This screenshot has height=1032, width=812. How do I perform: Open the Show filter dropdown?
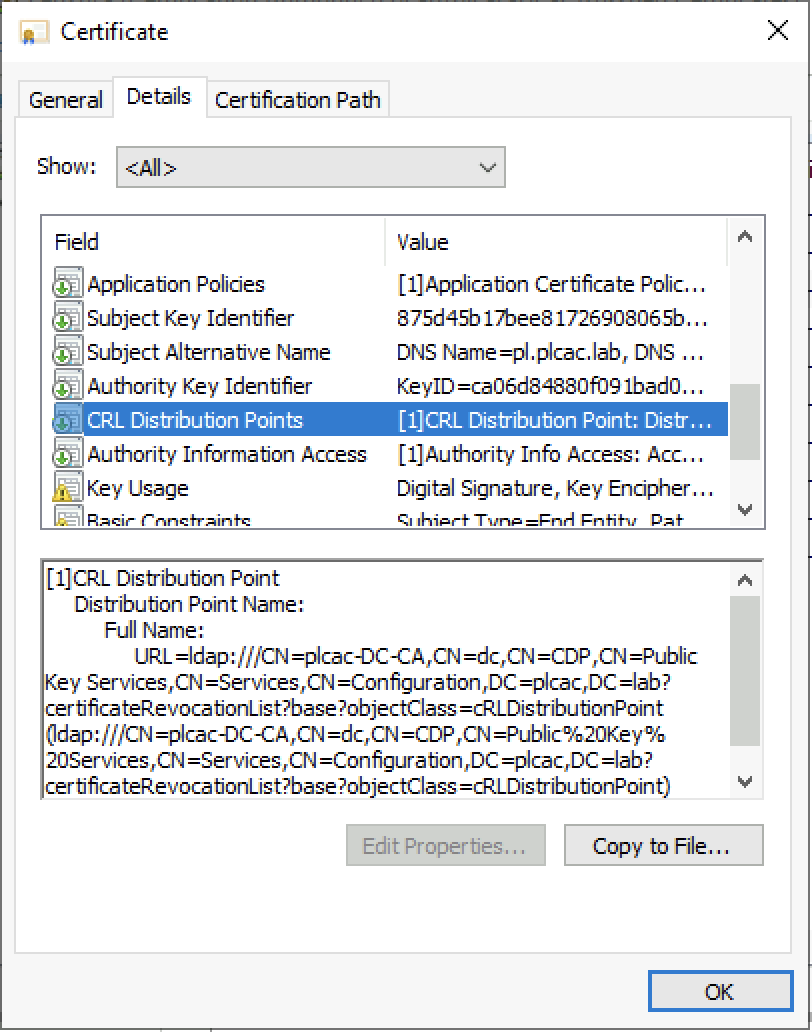tap(310, 168)
